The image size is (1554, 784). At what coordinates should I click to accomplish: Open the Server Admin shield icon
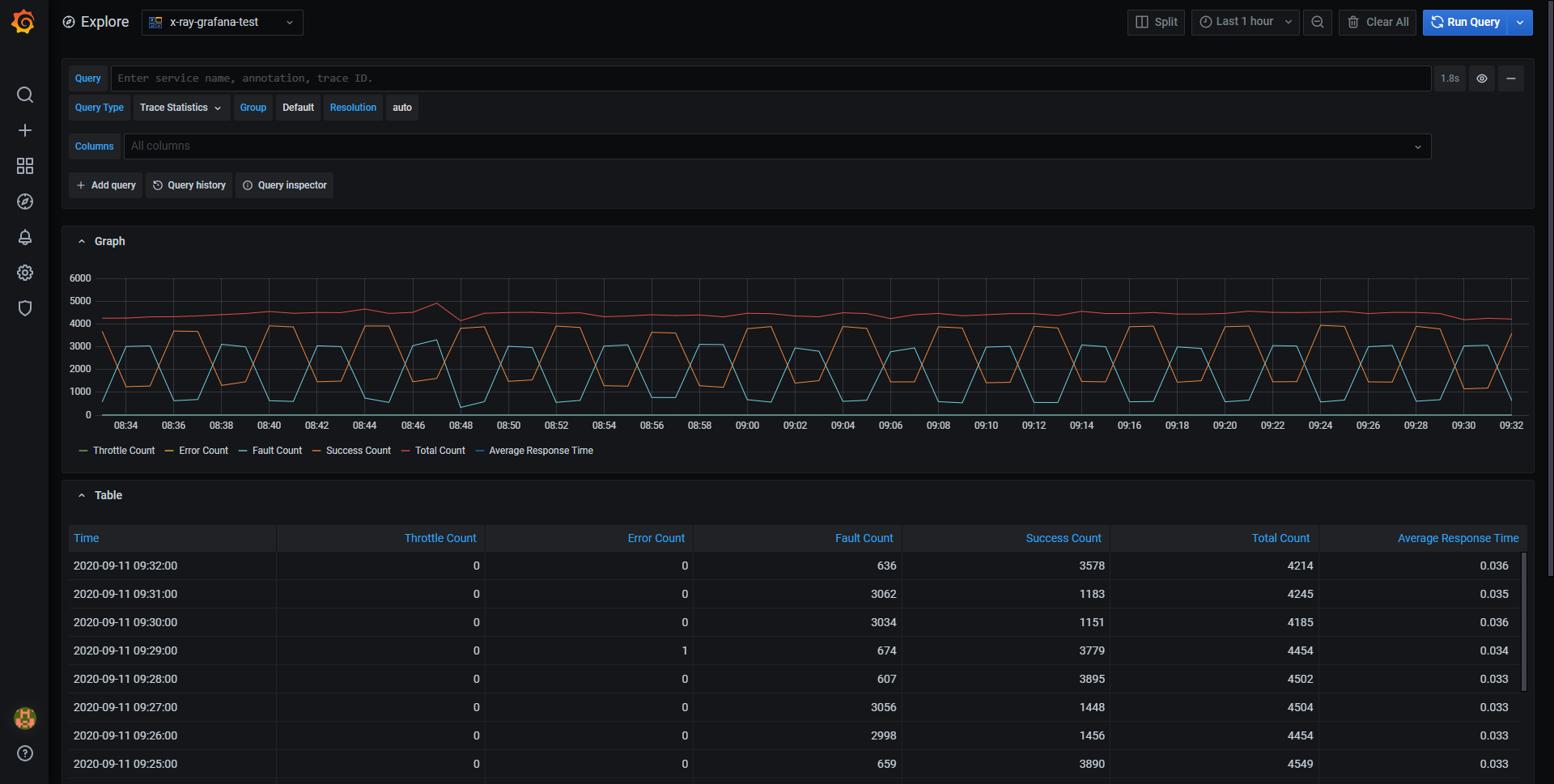pyautogui.click(x=25, y=308)
